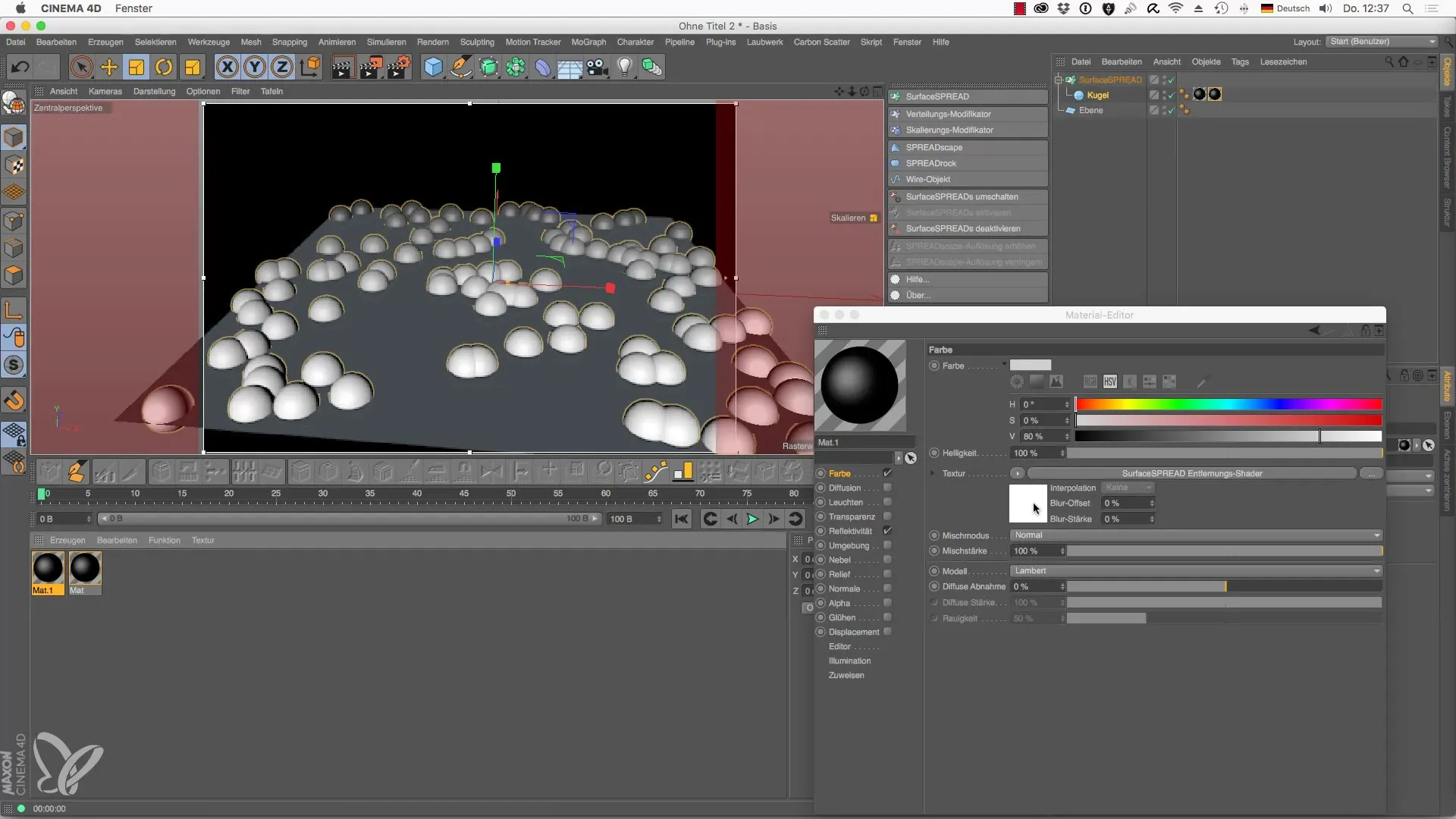This screenshot has height=819, width=1456.
Task: Open the MoGraph menu
Action: click(x=588, y=42)
